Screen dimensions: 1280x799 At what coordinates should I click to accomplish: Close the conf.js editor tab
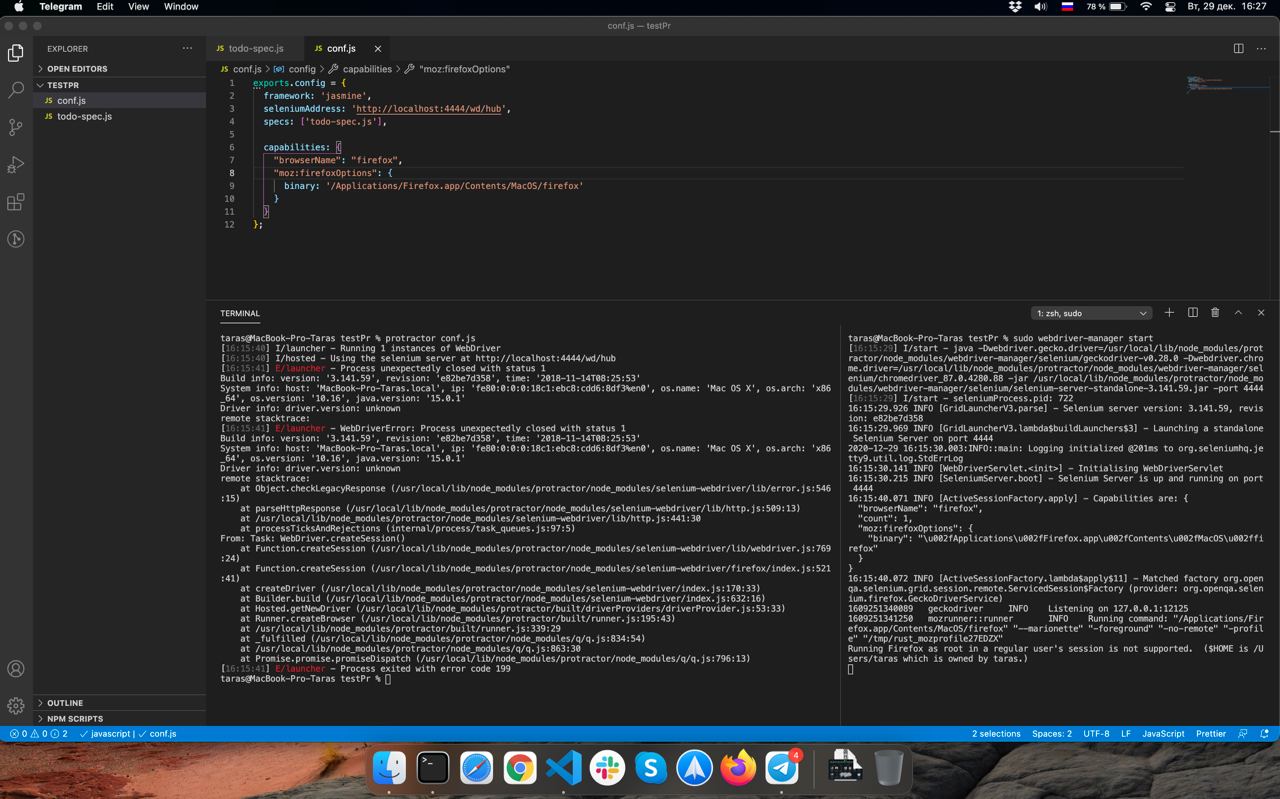pyautogui.click(x=378, y=49)
